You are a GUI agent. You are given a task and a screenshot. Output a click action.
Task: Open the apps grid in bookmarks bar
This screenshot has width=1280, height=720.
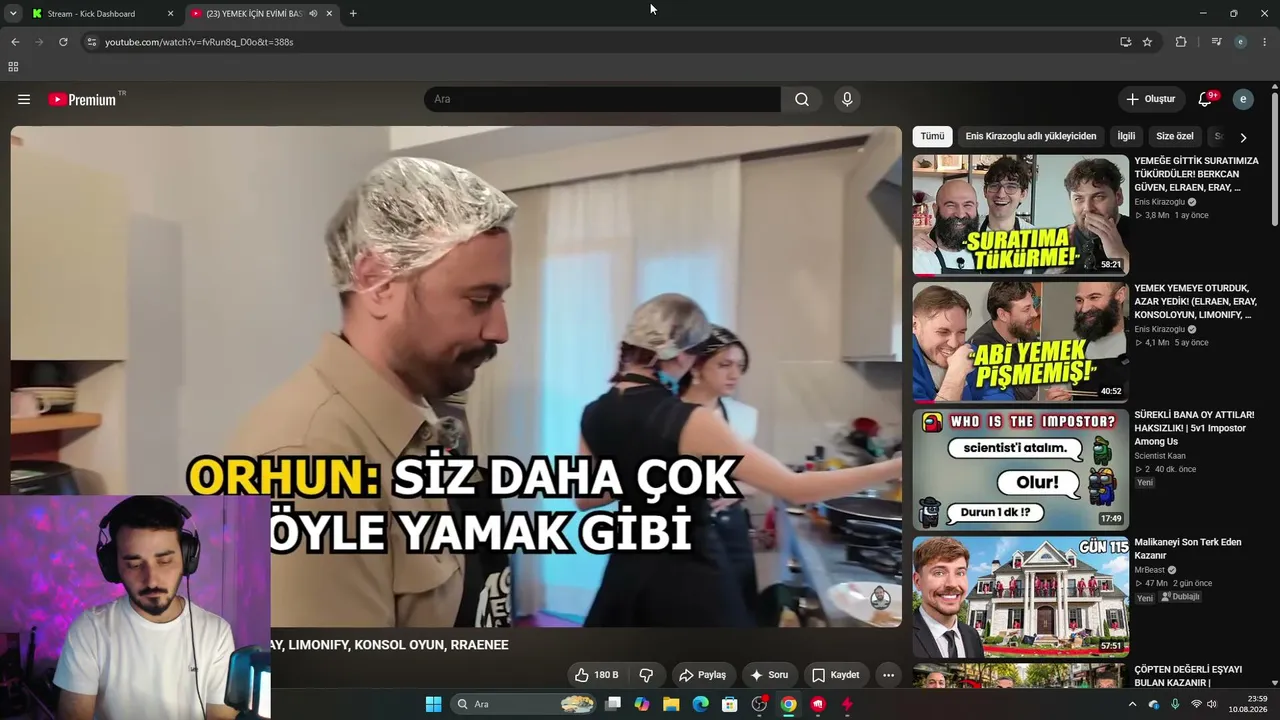tap(13, 67)
